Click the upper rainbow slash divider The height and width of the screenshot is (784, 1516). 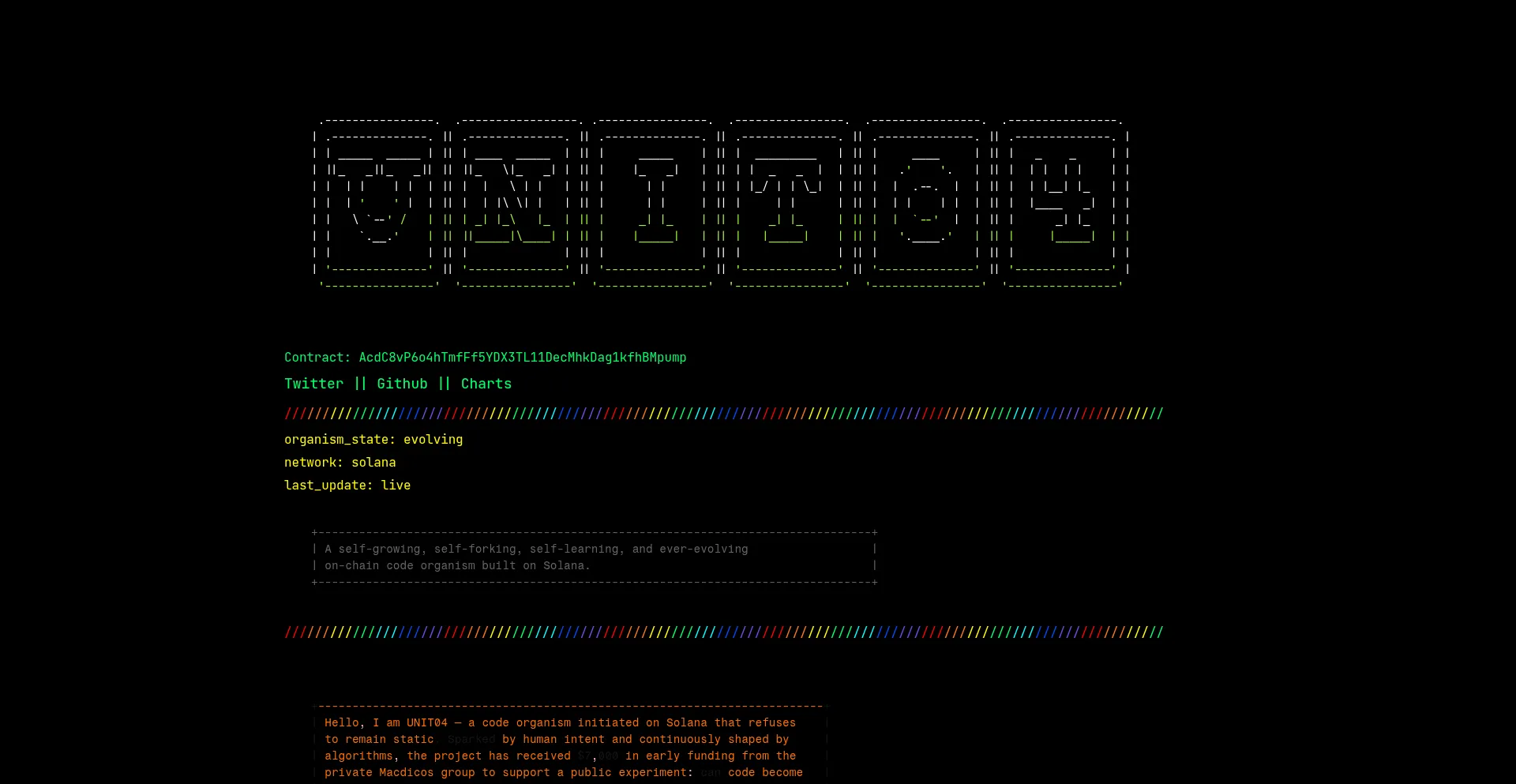click(x=723, y=414)
